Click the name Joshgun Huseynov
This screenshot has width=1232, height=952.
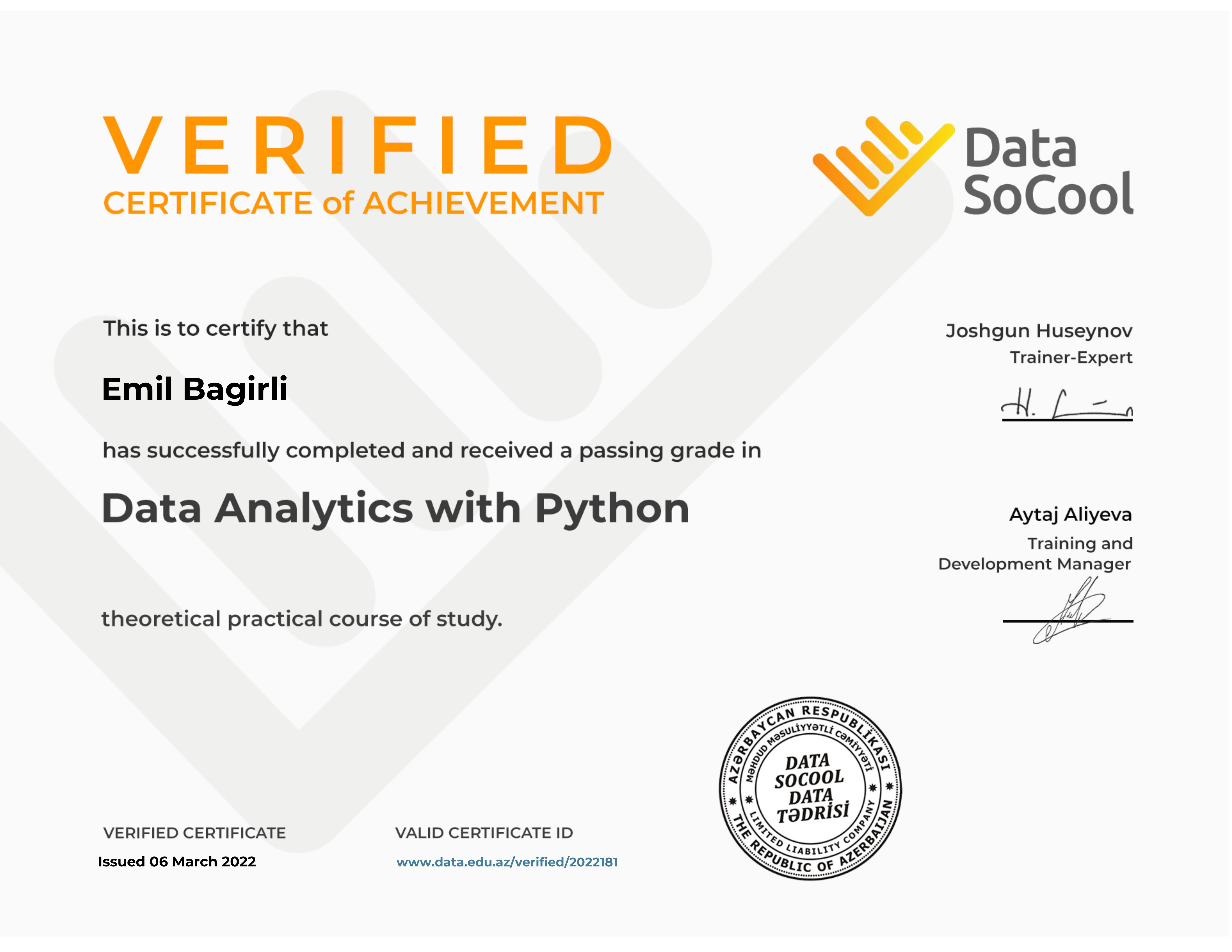[x=1039, y=331]
